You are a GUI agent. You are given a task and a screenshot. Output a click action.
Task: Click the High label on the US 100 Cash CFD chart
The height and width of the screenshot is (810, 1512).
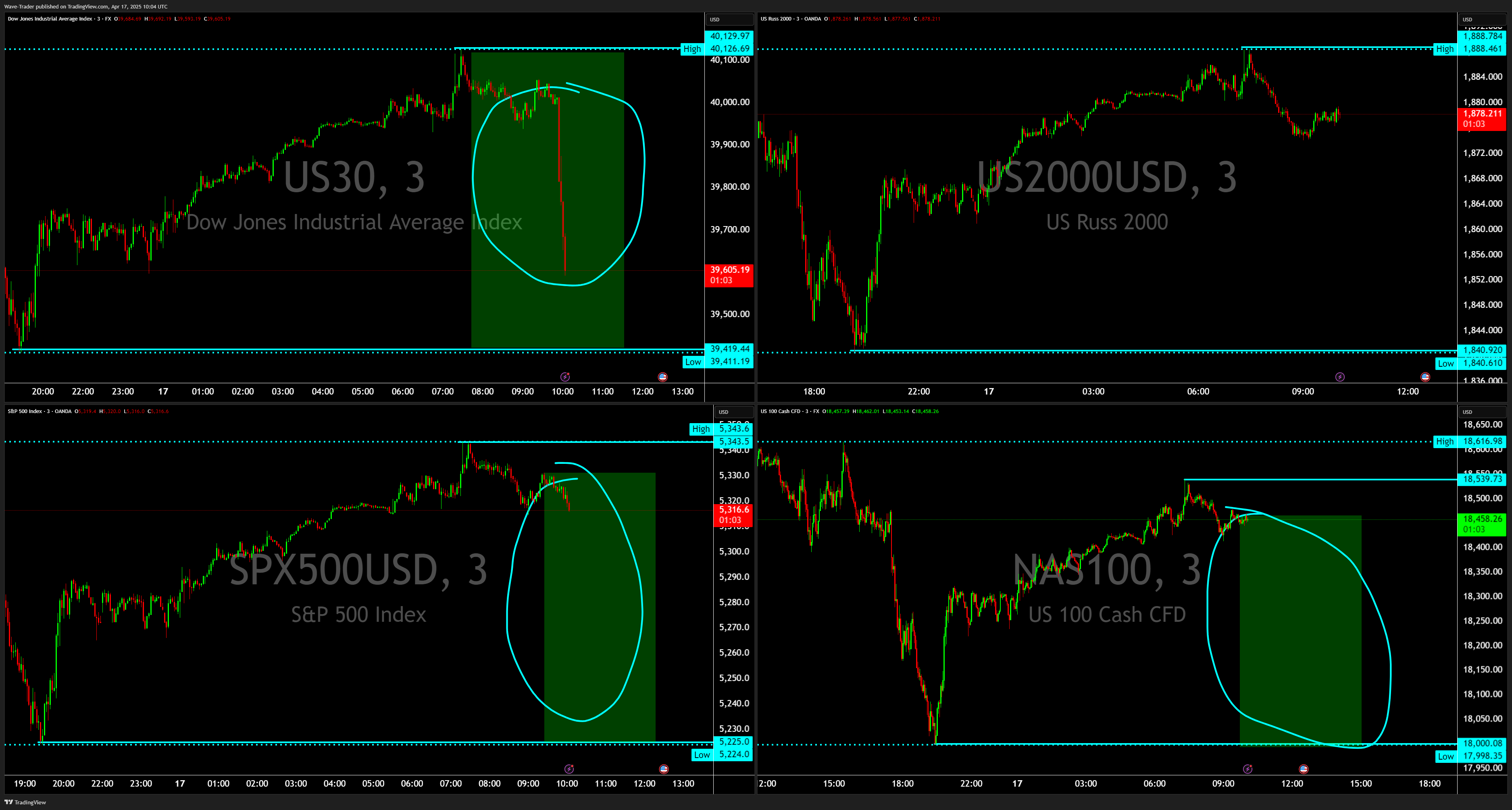[x=1445, y=442]
